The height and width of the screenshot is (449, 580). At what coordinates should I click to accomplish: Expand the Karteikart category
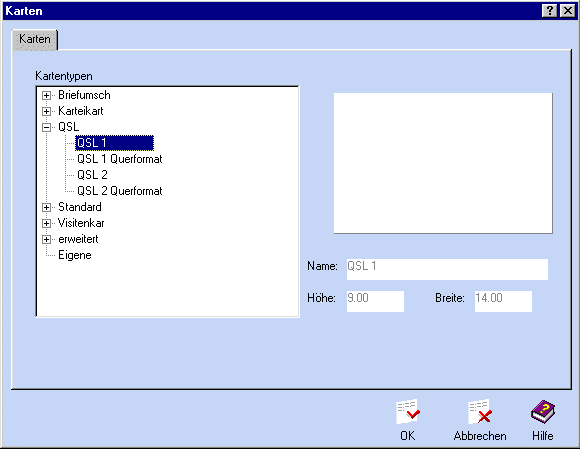coord(46,111)
